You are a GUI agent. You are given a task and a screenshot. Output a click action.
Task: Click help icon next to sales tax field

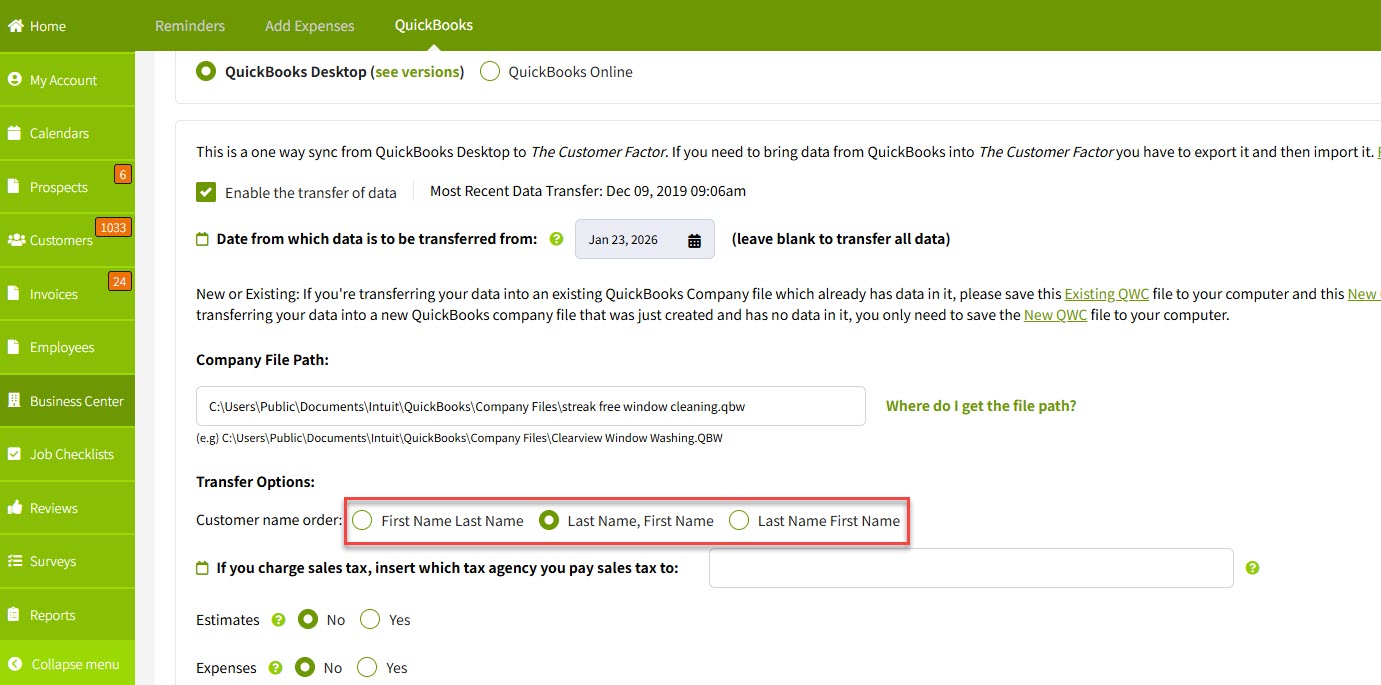coord(1253,568)
